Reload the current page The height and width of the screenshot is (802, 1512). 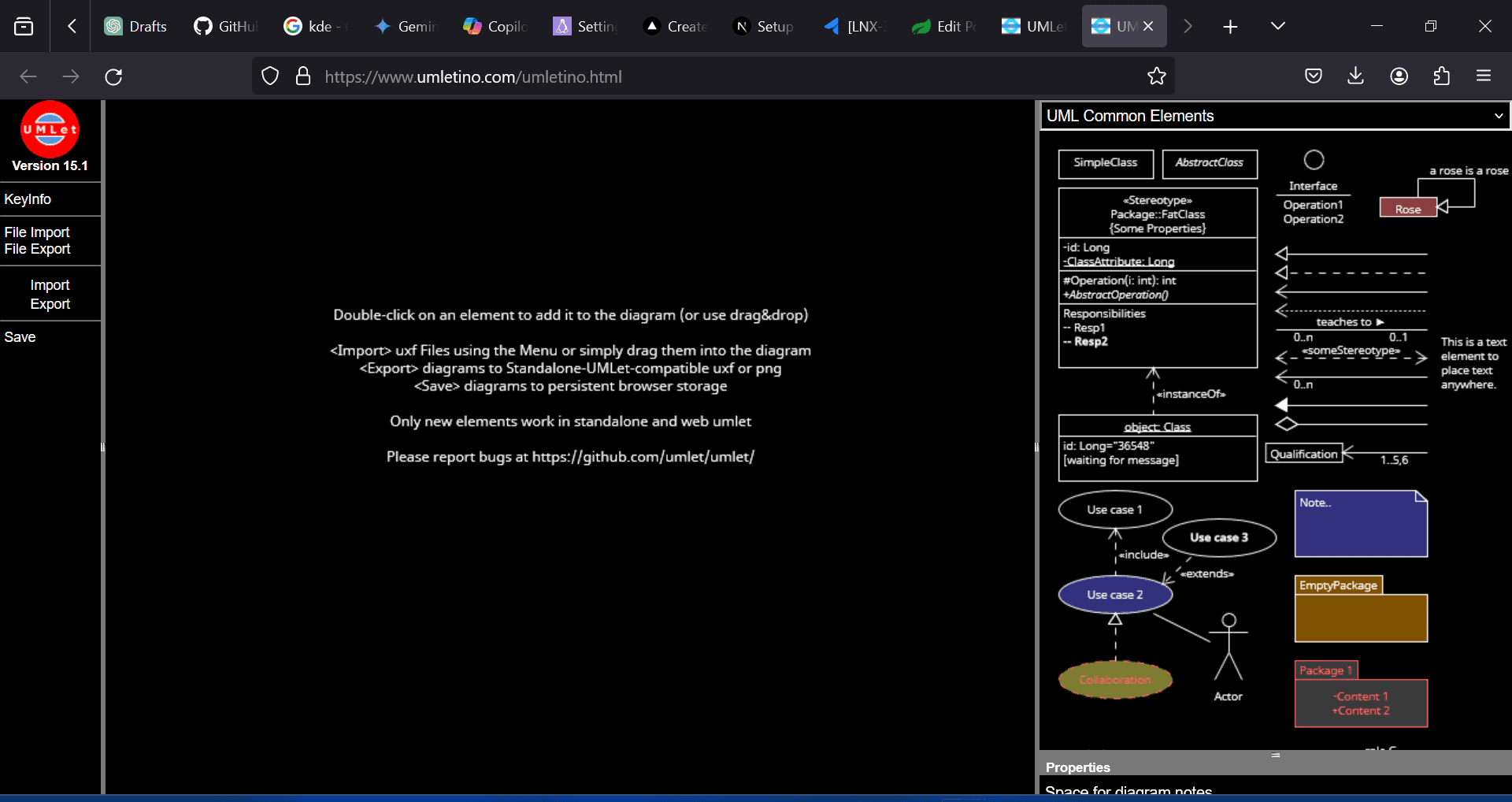[113, 76]
